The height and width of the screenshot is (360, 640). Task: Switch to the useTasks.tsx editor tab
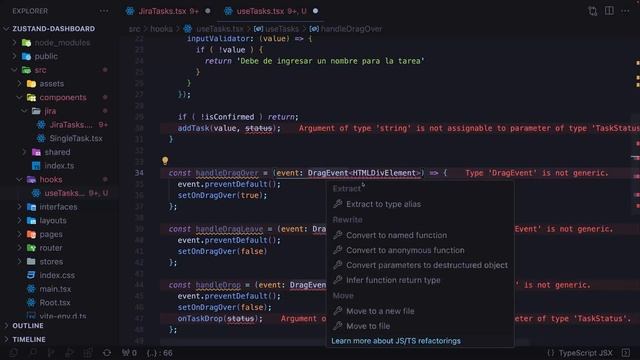click(x=271, y=11)
